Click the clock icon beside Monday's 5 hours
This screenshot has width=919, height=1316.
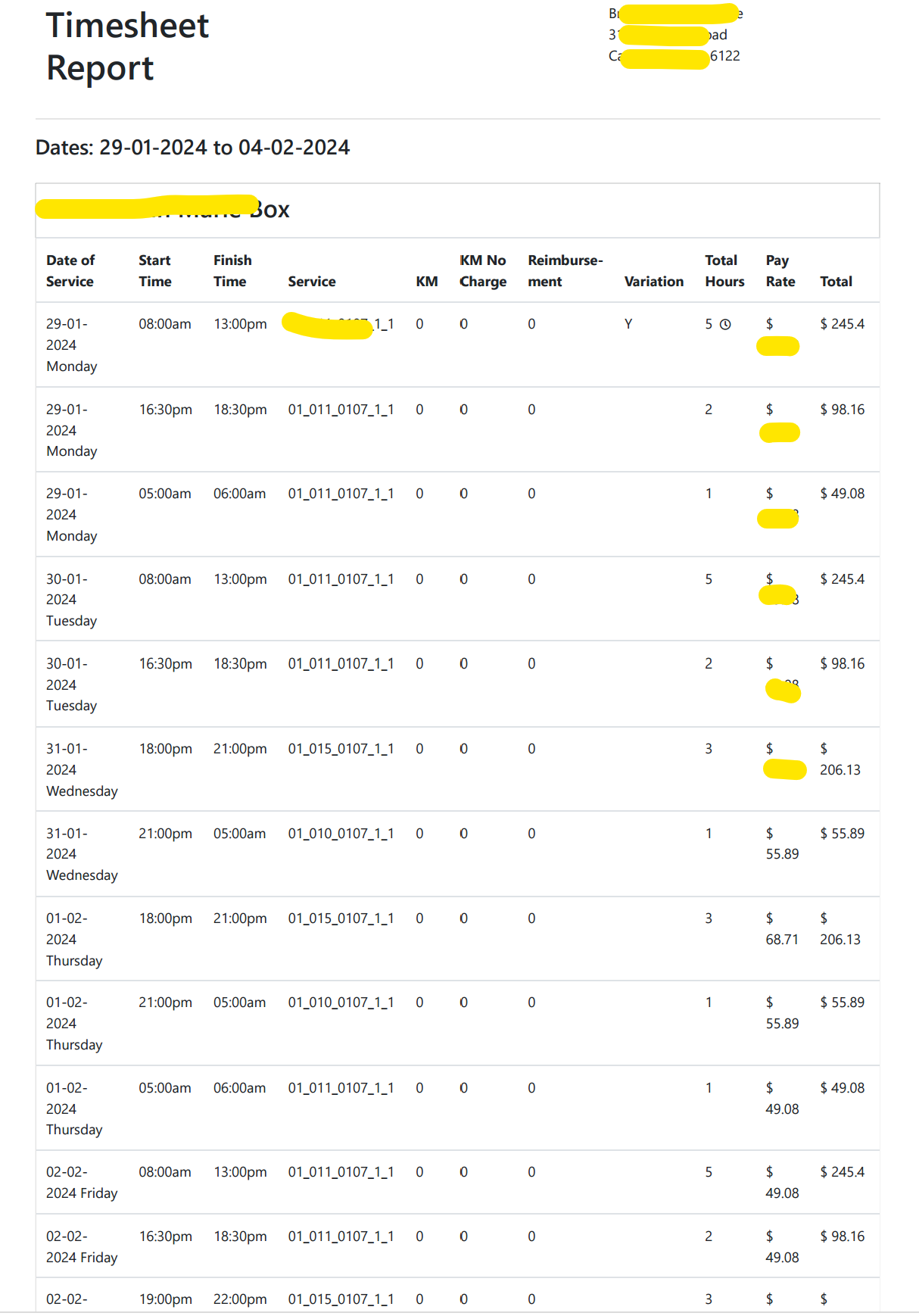tap(725, 325)
